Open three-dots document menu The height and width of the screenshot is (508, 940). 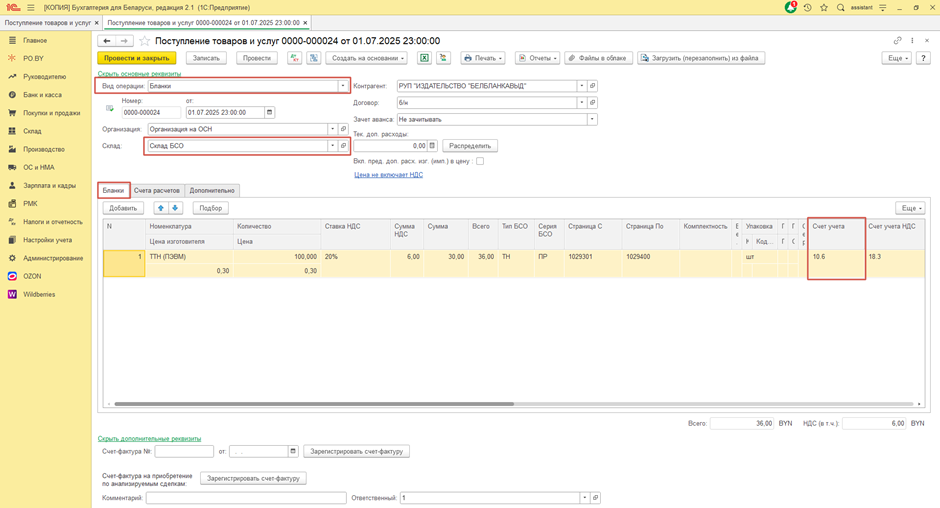click(912, 41)
